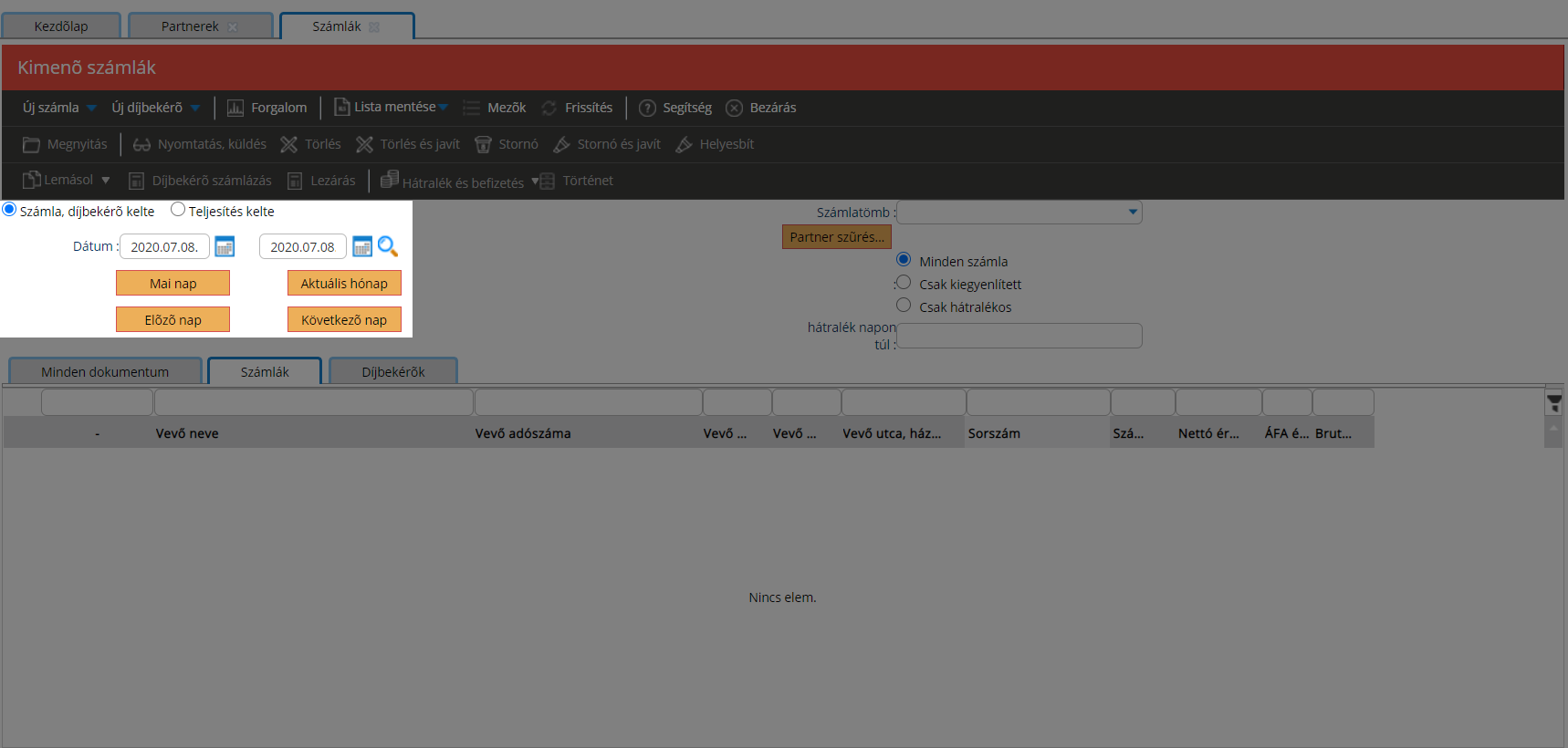Viewport: 1568px width, 748px height.
Task: Click the Előző nap button
Action: pyautogui.click(x=172, y=319)
